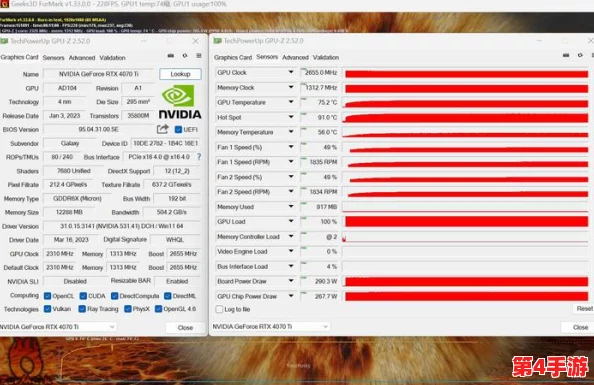The width and height of the screenshot is (594, 385).
Task: Open the GPU Clock sensor dropdown
Action: pyautogui.click(x=291, y=72)
